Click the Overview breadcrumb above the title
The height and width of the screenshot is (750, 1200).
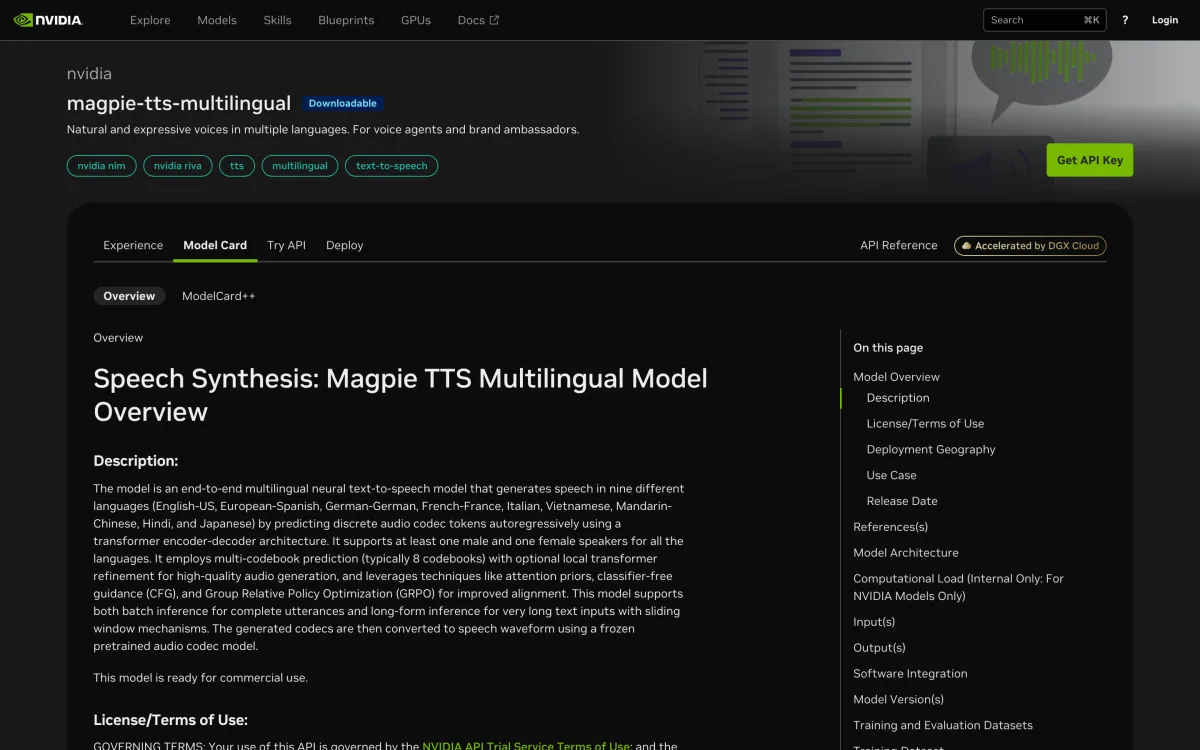pyautogui.click(x=118, y=338)
